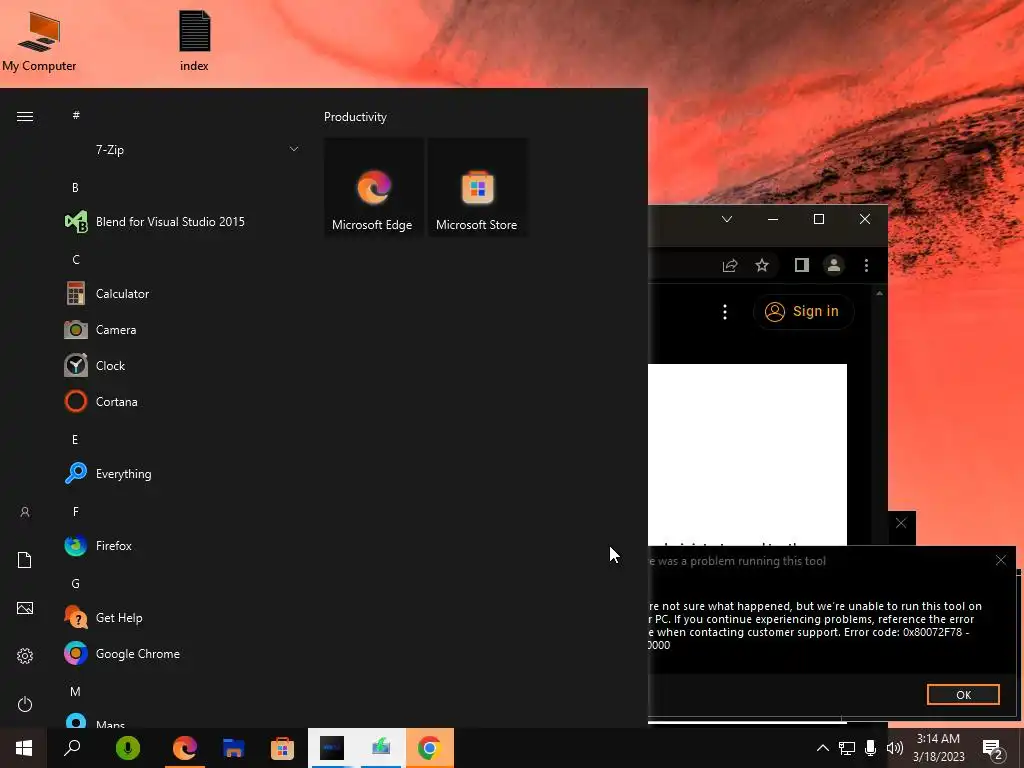Screen dimensions: 1024x768
Task: Click OK in the error dialog
Action: [x=963, y=695]
